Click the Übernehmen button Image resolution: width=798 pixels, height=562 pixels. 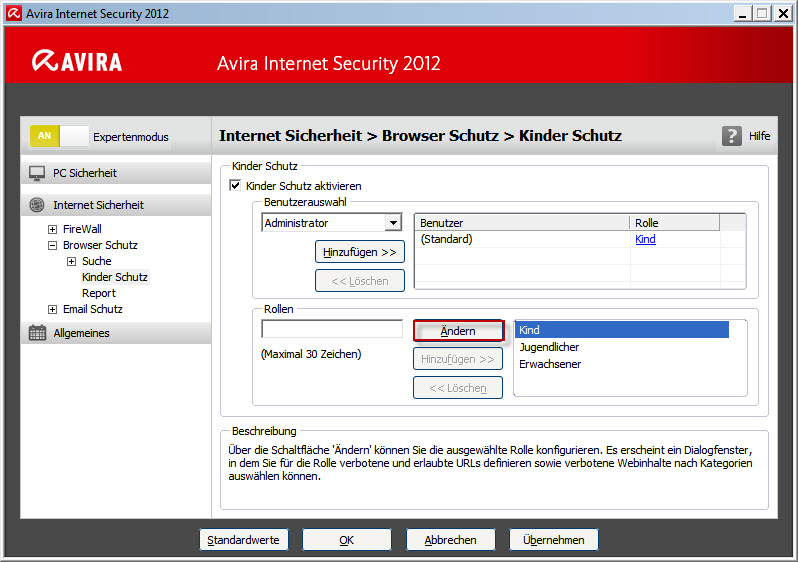[x=554, y=540]
